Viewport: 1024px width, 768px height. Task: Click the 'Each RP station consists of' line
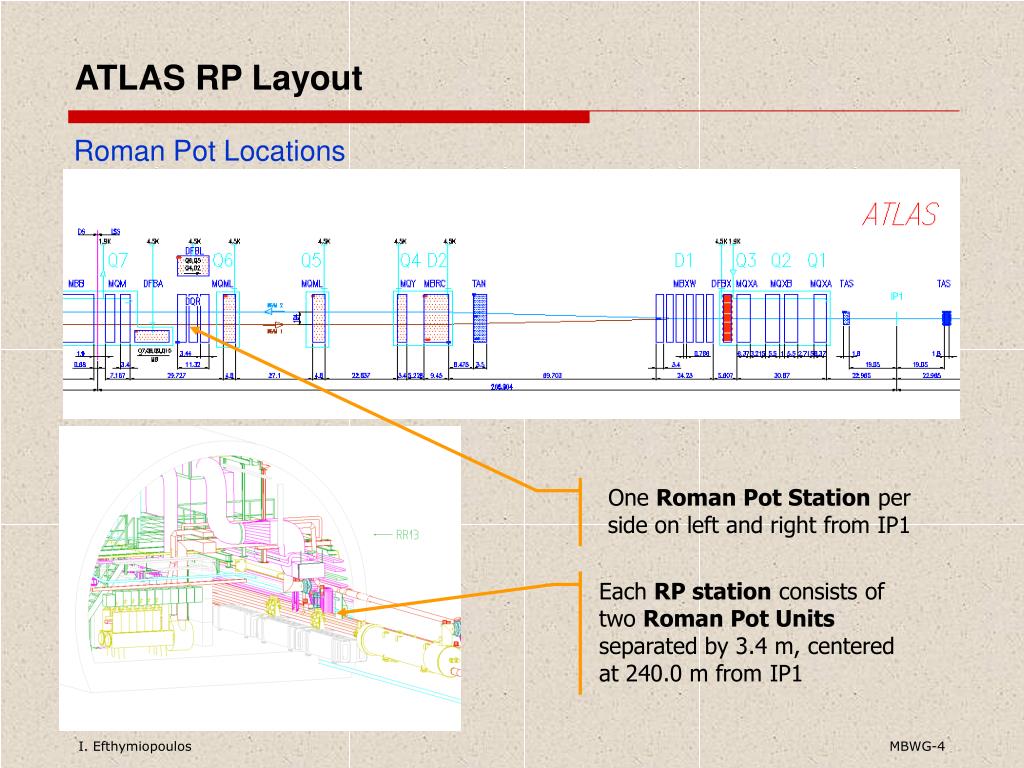[x=741, y=592]
